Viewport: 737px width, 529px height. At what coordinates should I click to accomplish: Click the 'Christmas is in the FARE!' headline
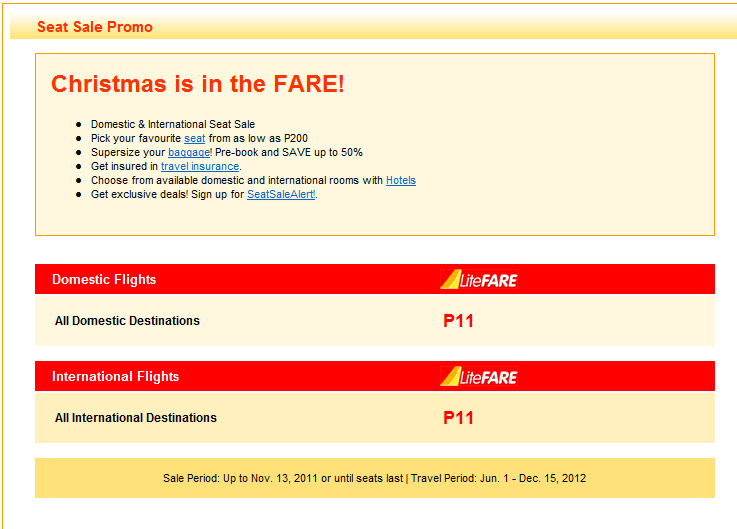pos(198,84)
